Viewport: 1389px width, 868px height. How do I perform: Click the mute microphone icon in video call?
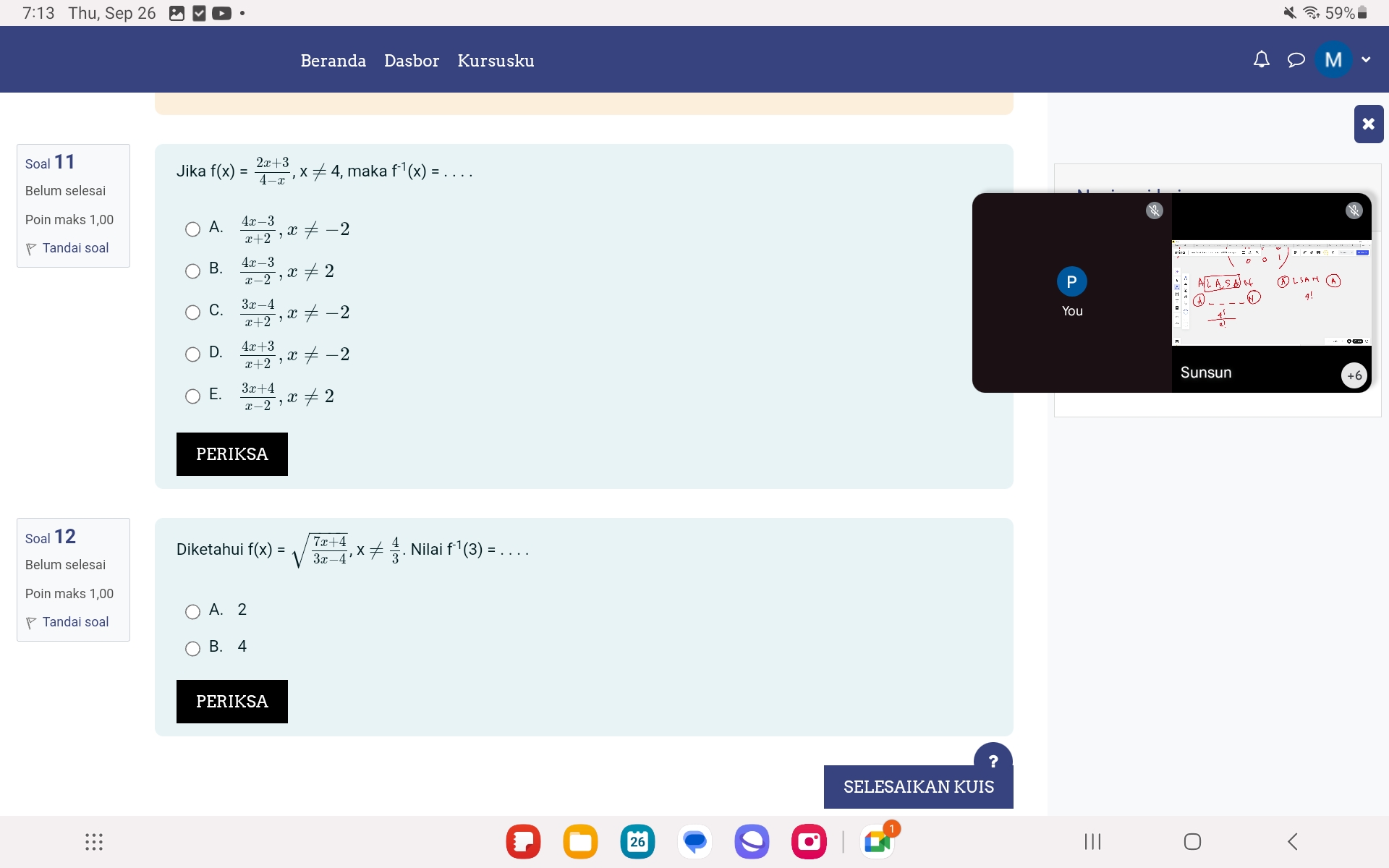coord(1154,210)
